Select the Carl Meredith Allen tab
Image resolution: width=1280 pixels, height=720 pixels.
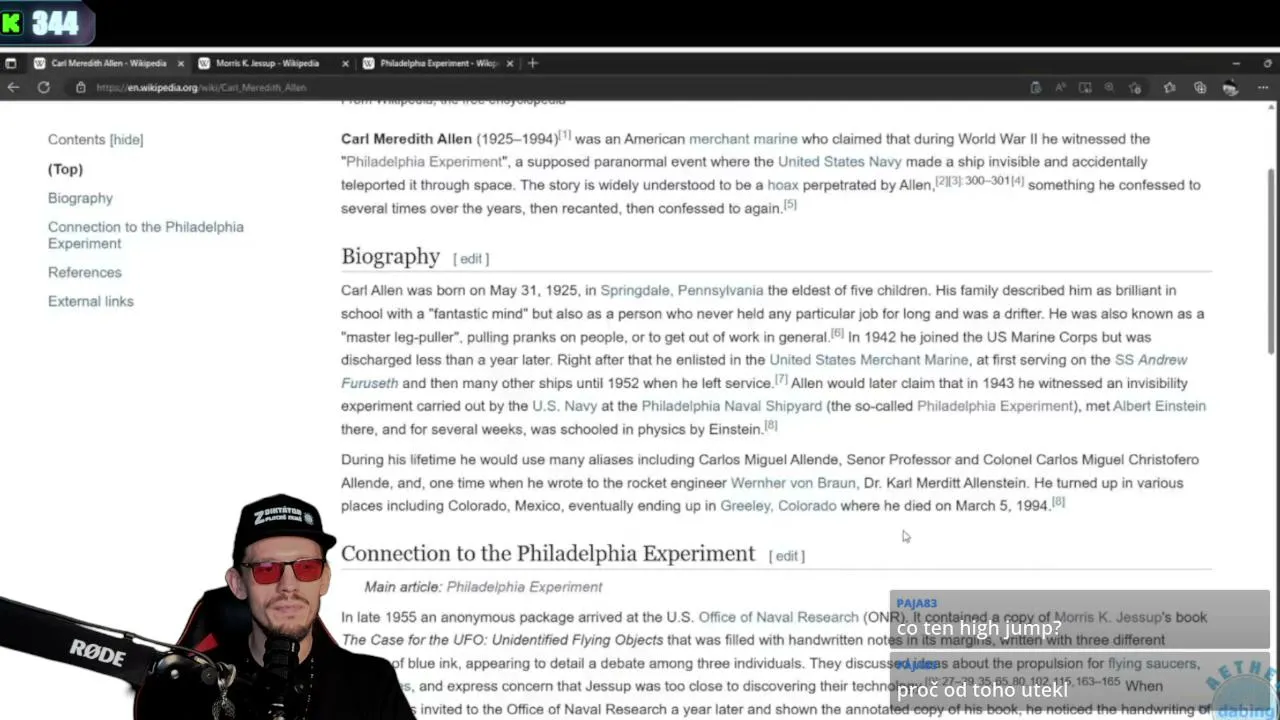tap(108, 63)
